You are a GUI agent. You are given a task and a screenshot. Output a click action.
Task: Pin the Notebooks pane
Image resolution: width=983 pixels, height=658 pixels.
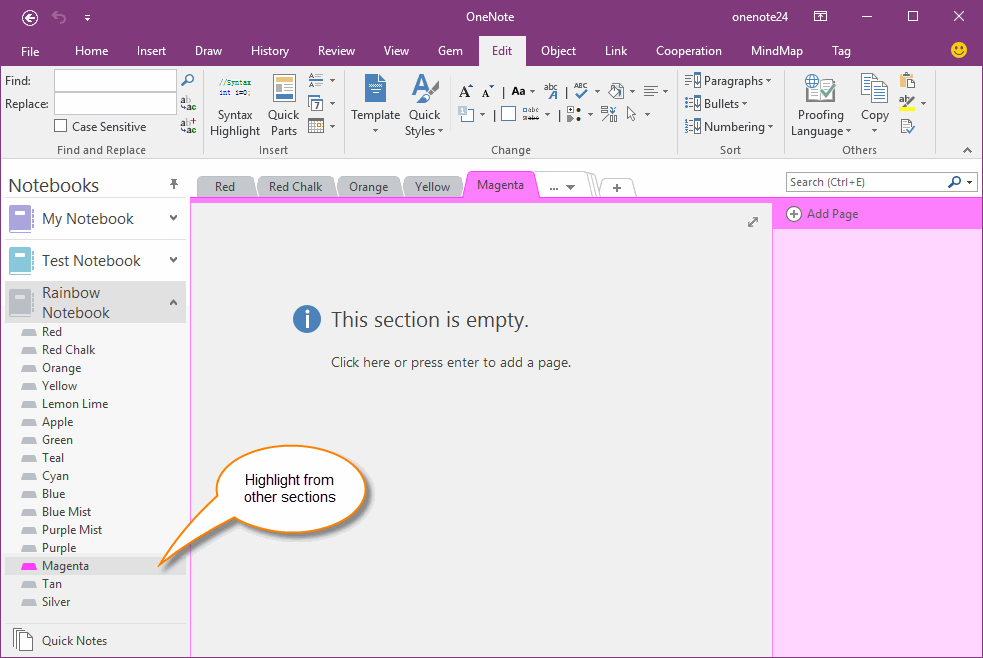174,184
